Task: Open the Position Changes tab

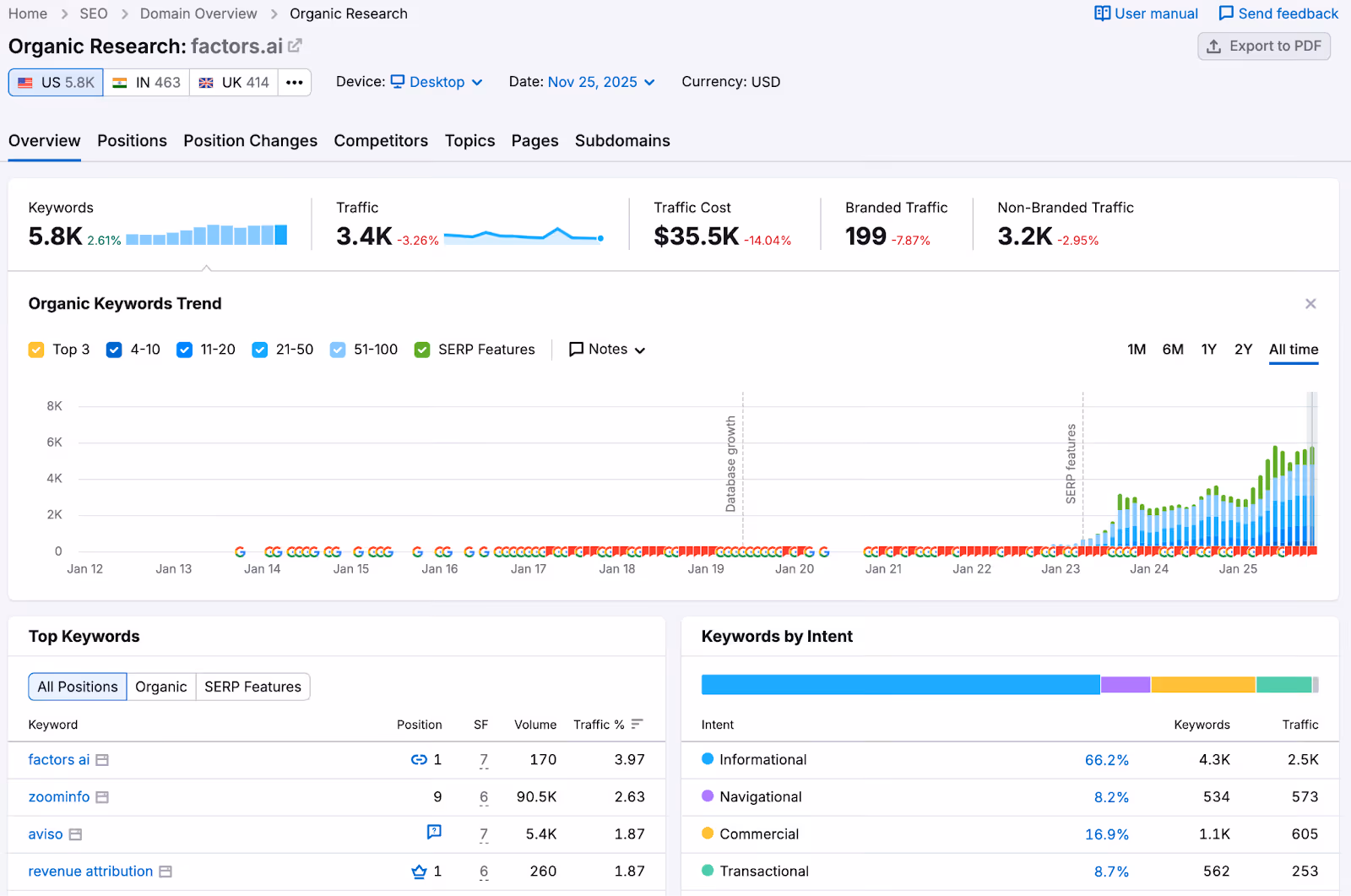Action: pyautogui.click(x=250, y=140)
